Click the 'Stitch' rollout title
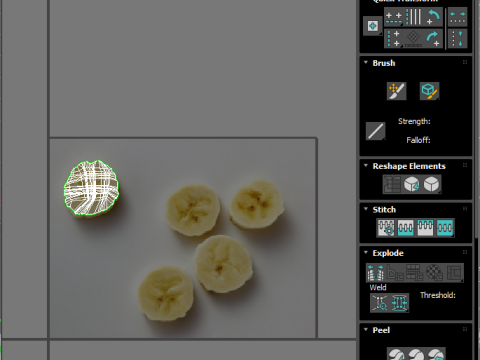This screenshot has height=360, width=480. point(384,210)
